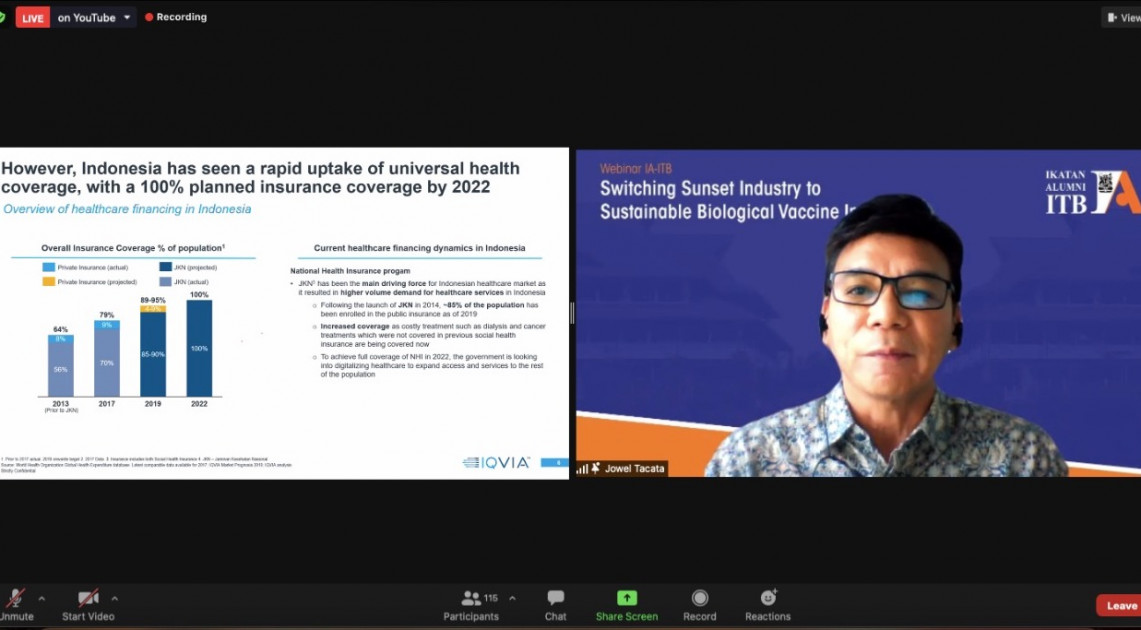
Task: Open the caret menu next to Participants
Action: pyautogui.click(x=513, y=598)
